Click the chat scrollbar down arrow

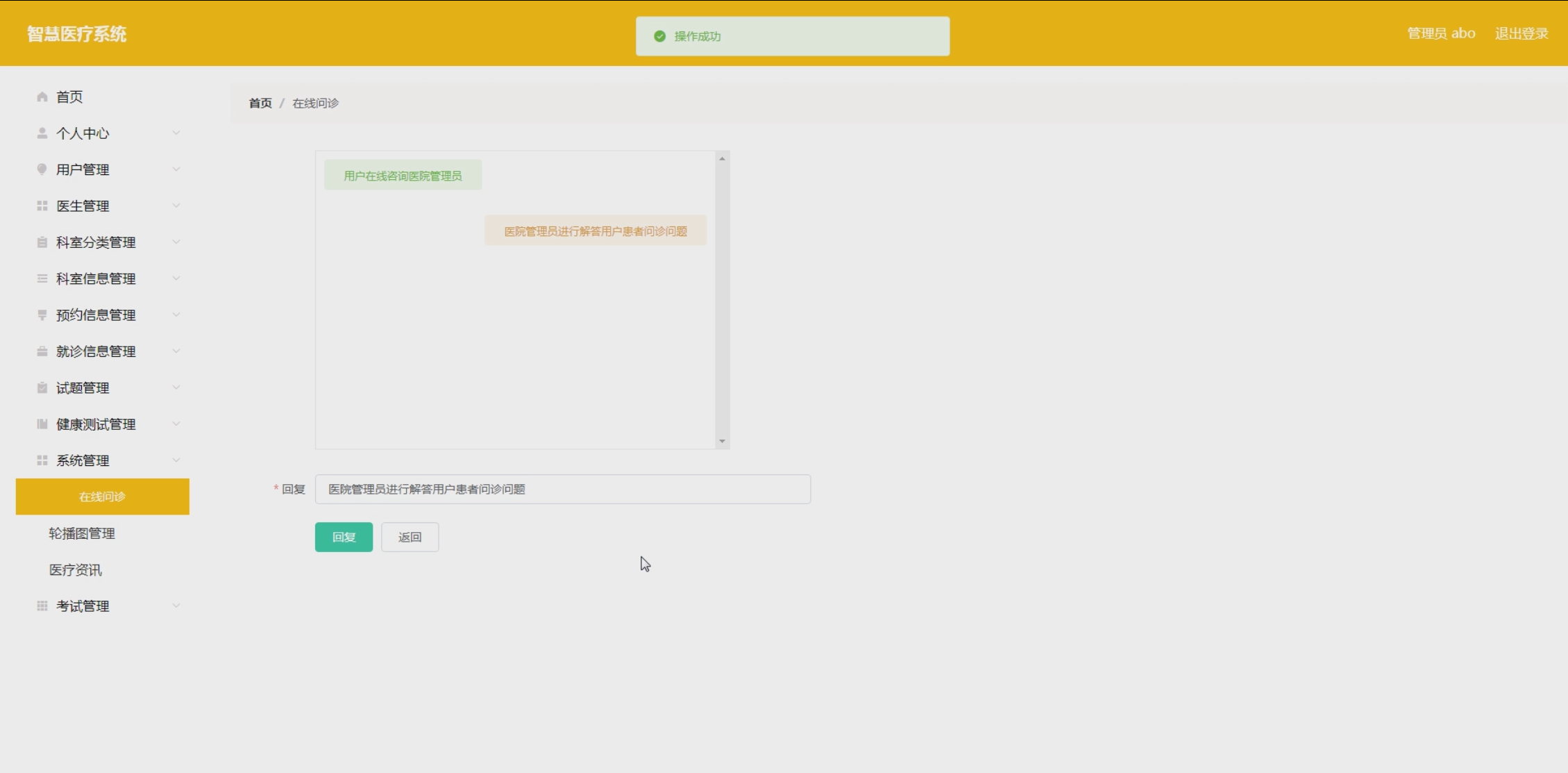pyautogui.click(x=722, y=441)
